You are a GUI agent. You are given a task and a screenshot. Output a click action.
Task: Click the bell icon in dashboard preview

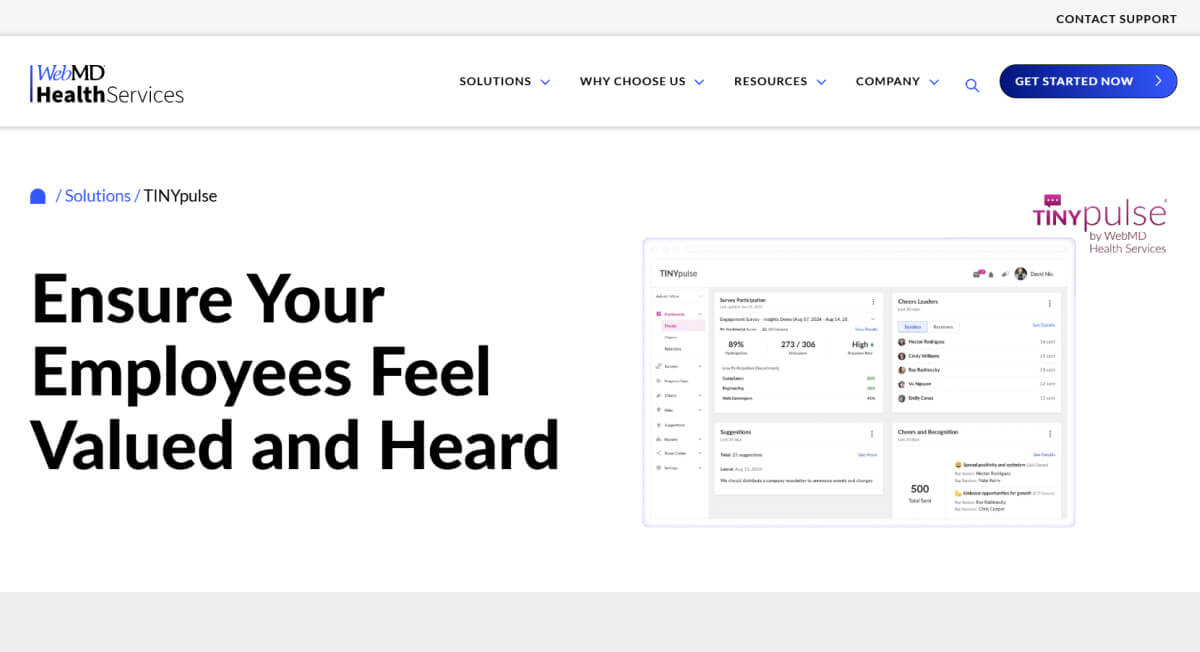click(991, 274)
